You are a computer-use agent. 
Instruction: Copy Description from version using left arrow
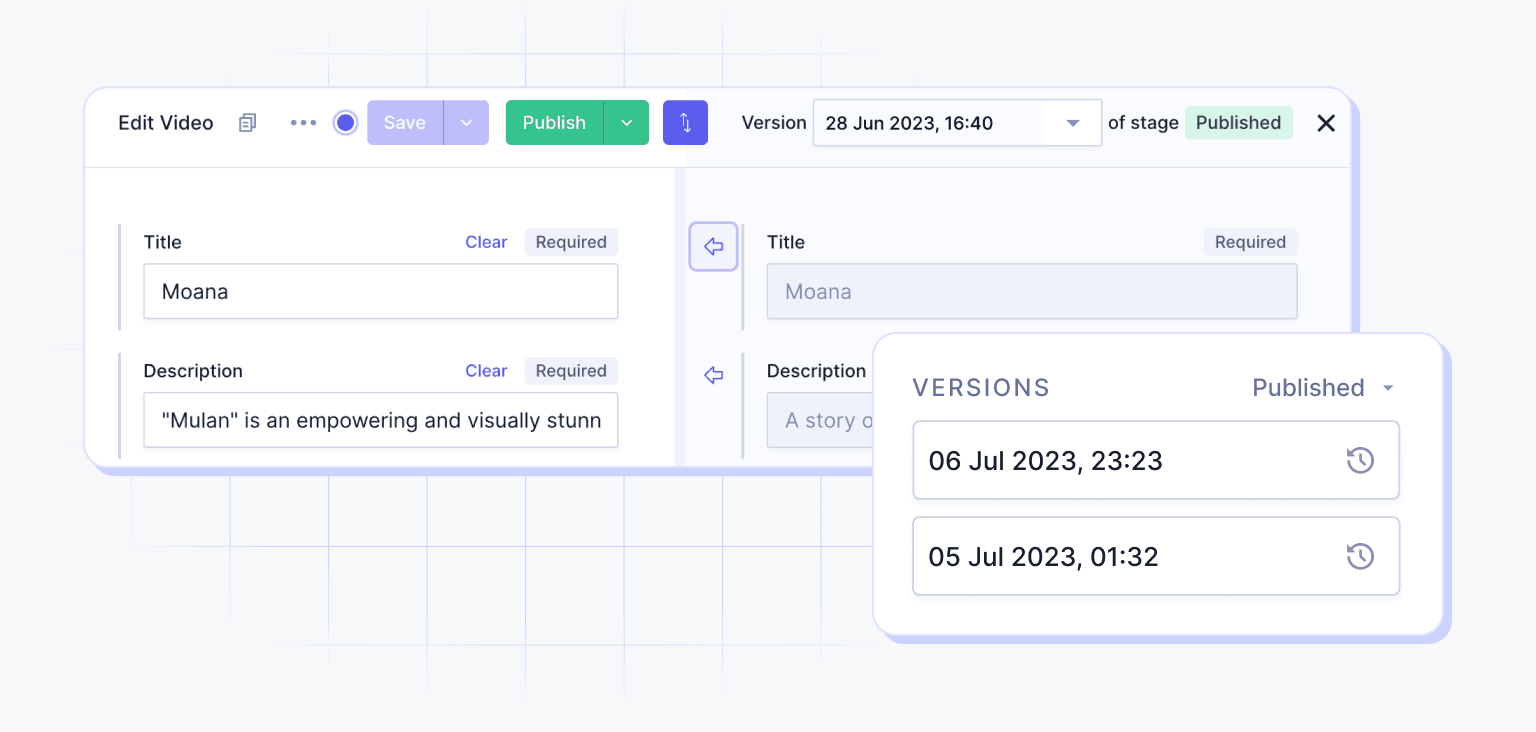pyautogui.click(x=713, y=375)
